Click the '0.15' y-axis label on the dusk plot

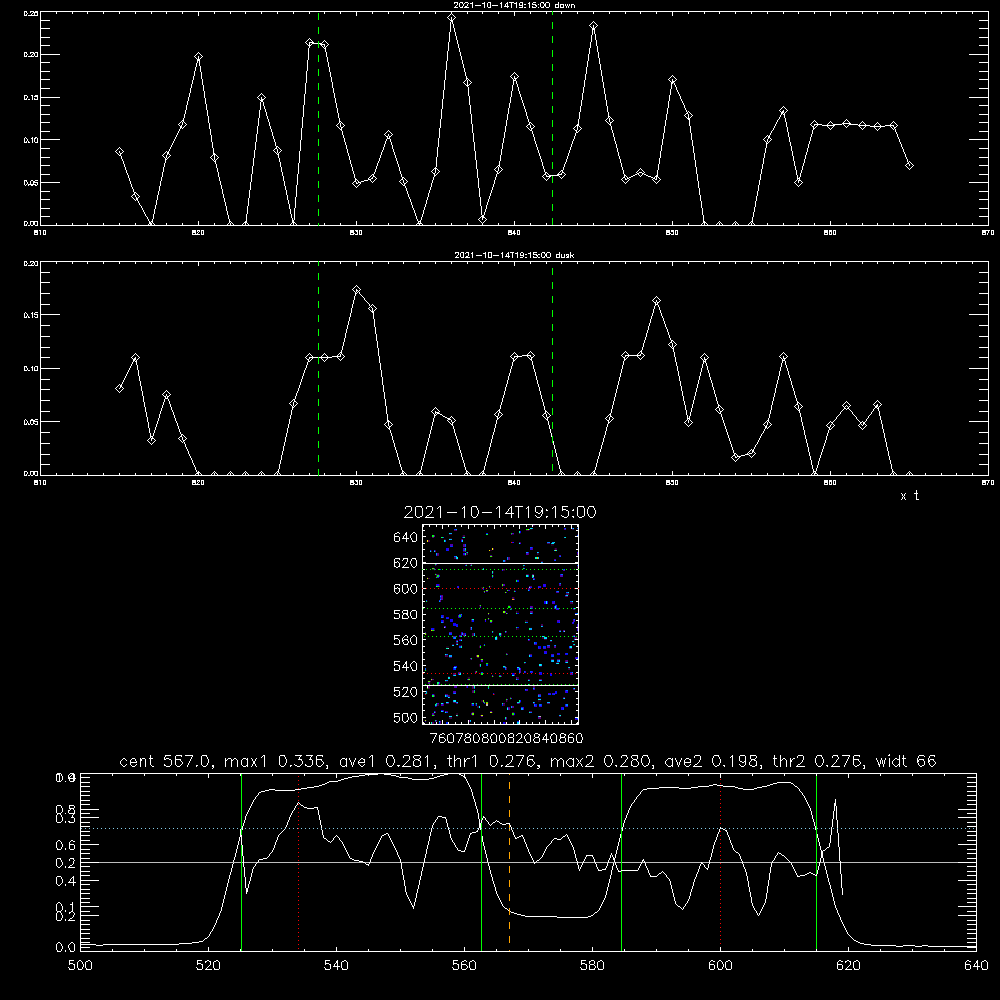(x=31, y=315)
